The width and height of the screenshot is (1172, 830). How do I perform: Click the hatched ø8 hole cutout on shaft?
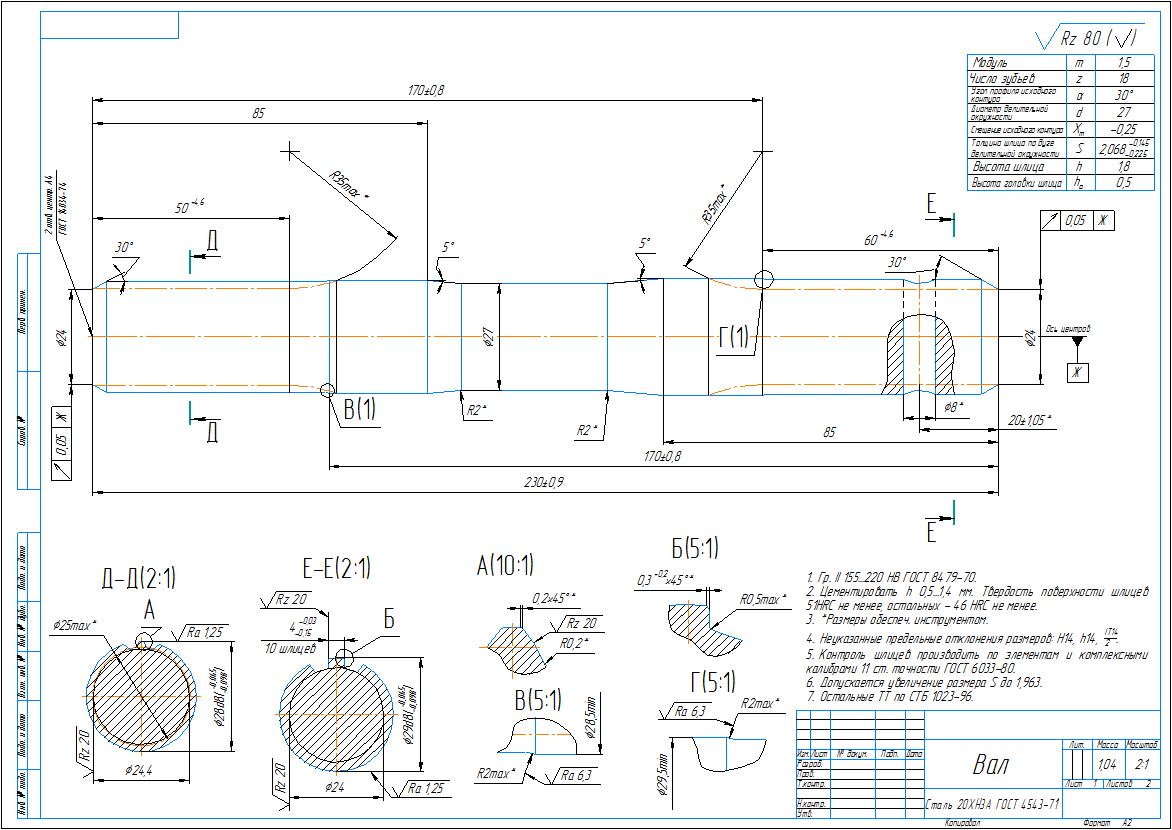pyautogui.click(x=919, y=354)
